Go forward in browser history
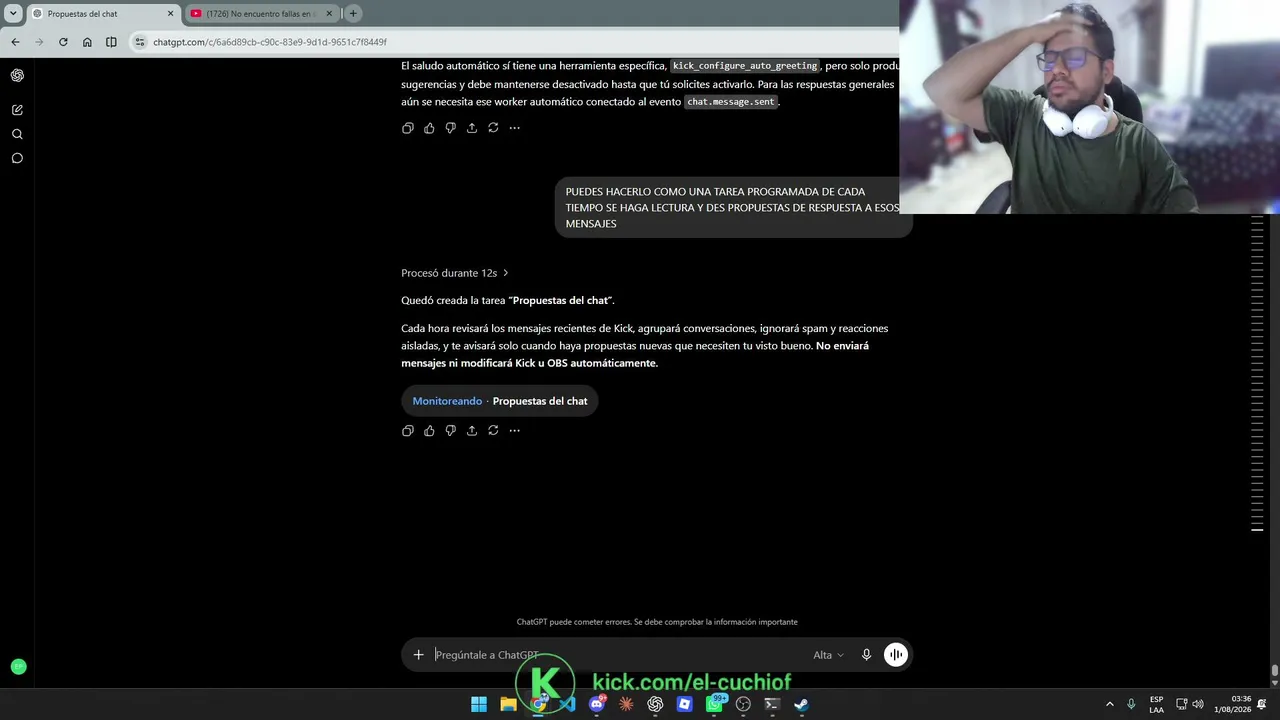1280x720 pixels. [39, 42]
